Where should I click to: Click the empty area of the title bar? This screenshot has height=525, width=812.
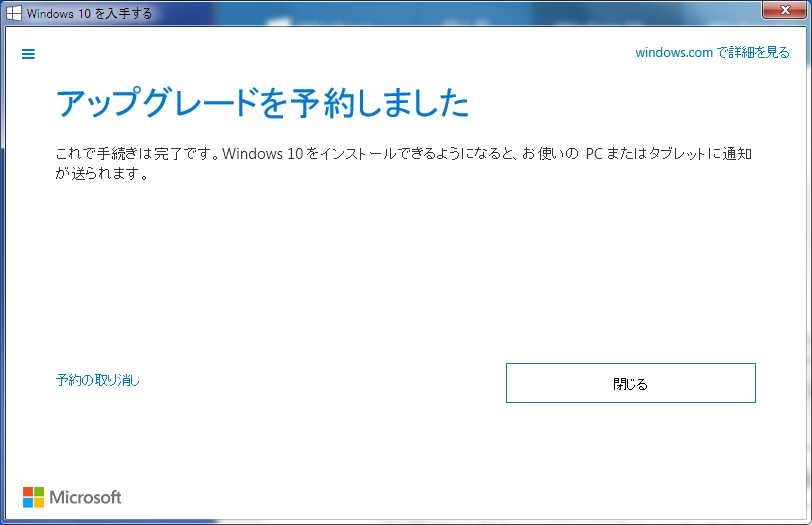(450, 13)
